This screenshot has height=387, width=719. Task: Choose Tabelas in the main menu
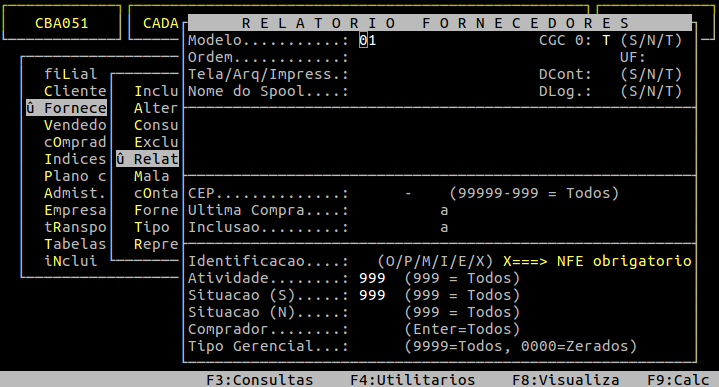coord(75,243)
